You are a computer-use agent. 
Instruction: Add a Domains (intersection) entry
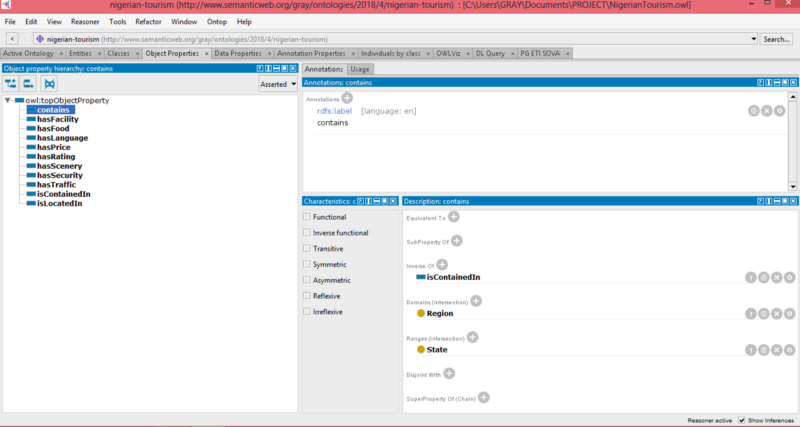tap(476, 301)
